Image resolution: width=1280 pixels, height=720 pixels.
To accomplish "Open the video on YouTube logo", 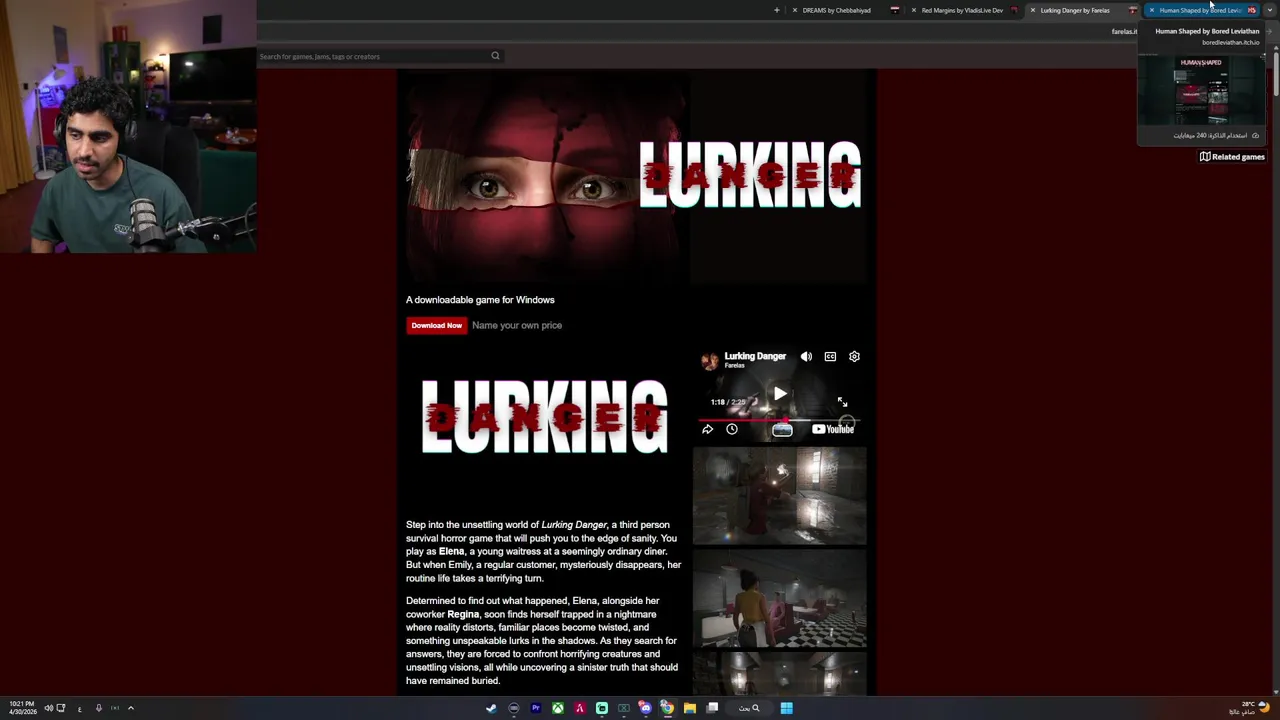I will pos(833,429).
